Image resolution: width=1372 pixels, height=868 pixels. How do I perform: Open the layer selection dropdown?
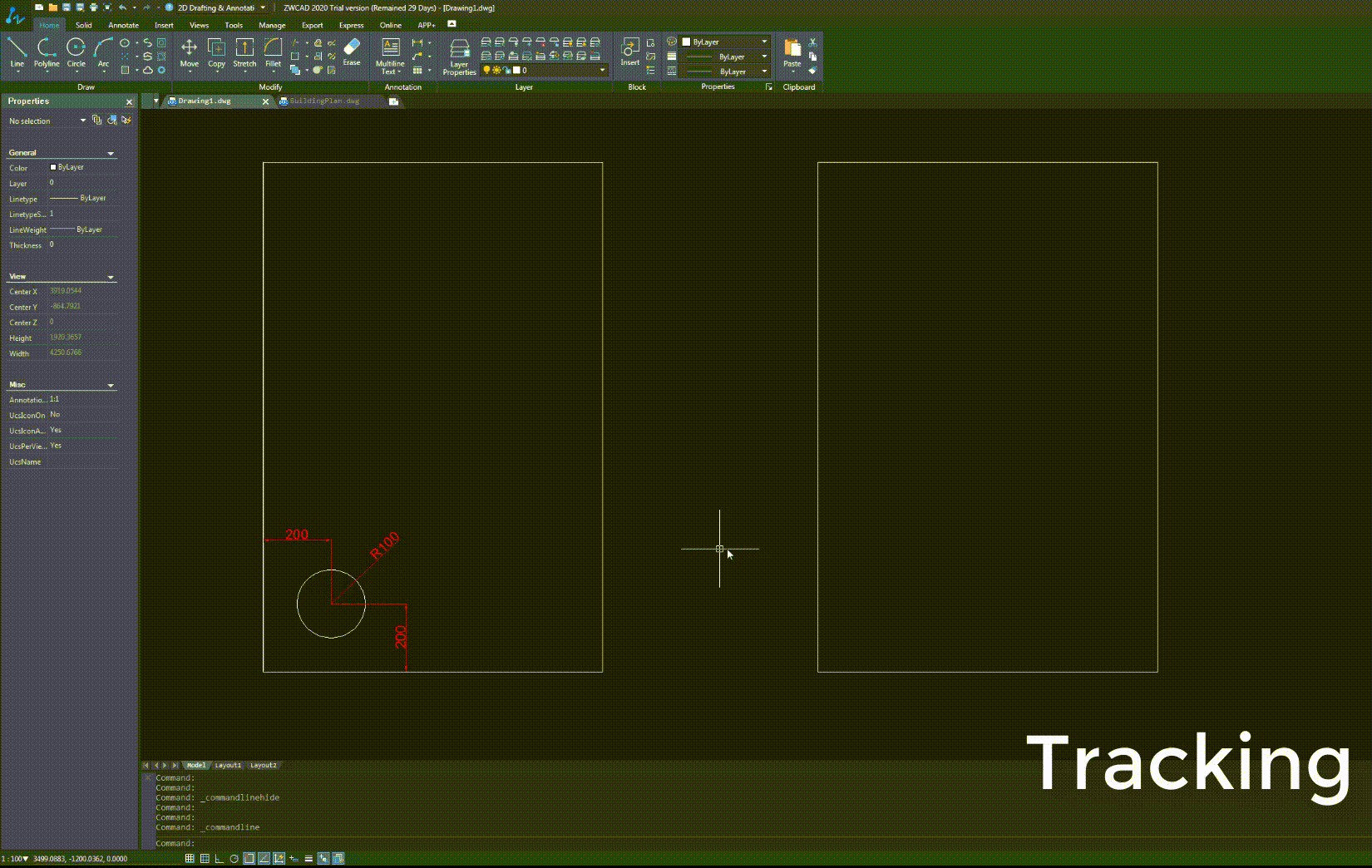(601, 71)
